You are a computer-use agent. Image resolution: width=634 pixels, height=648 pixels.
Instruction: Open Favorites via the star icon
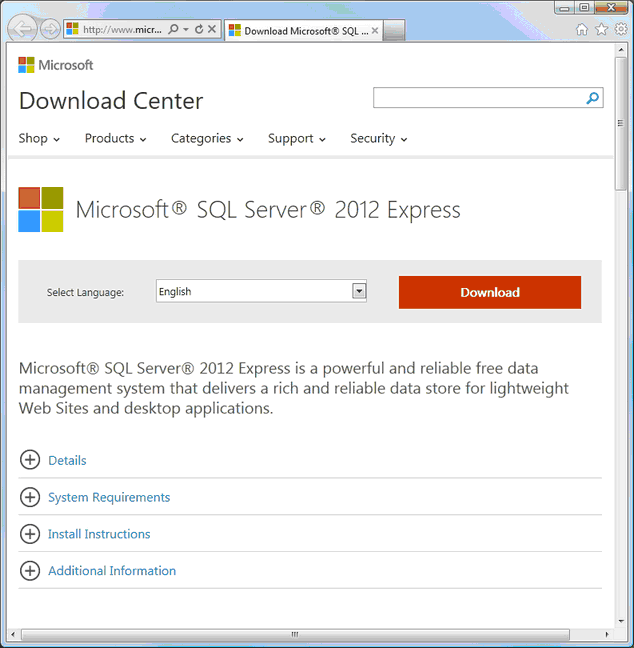pos(601,29)
